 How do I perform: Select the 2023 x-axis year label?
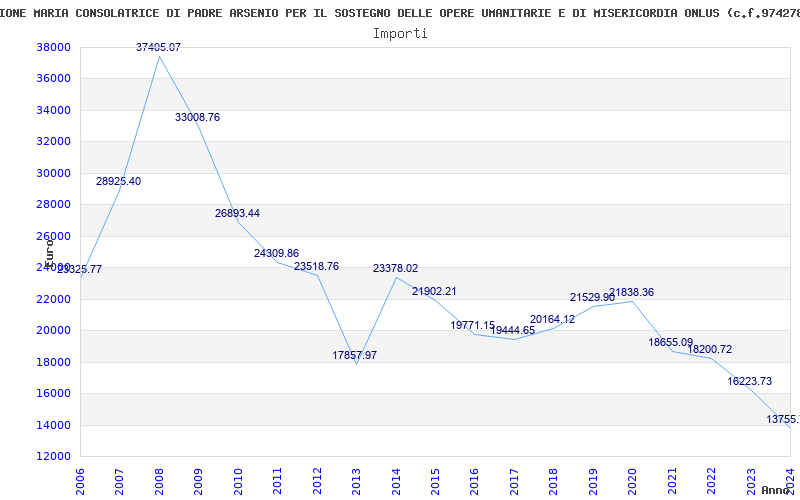pos(751,482)
